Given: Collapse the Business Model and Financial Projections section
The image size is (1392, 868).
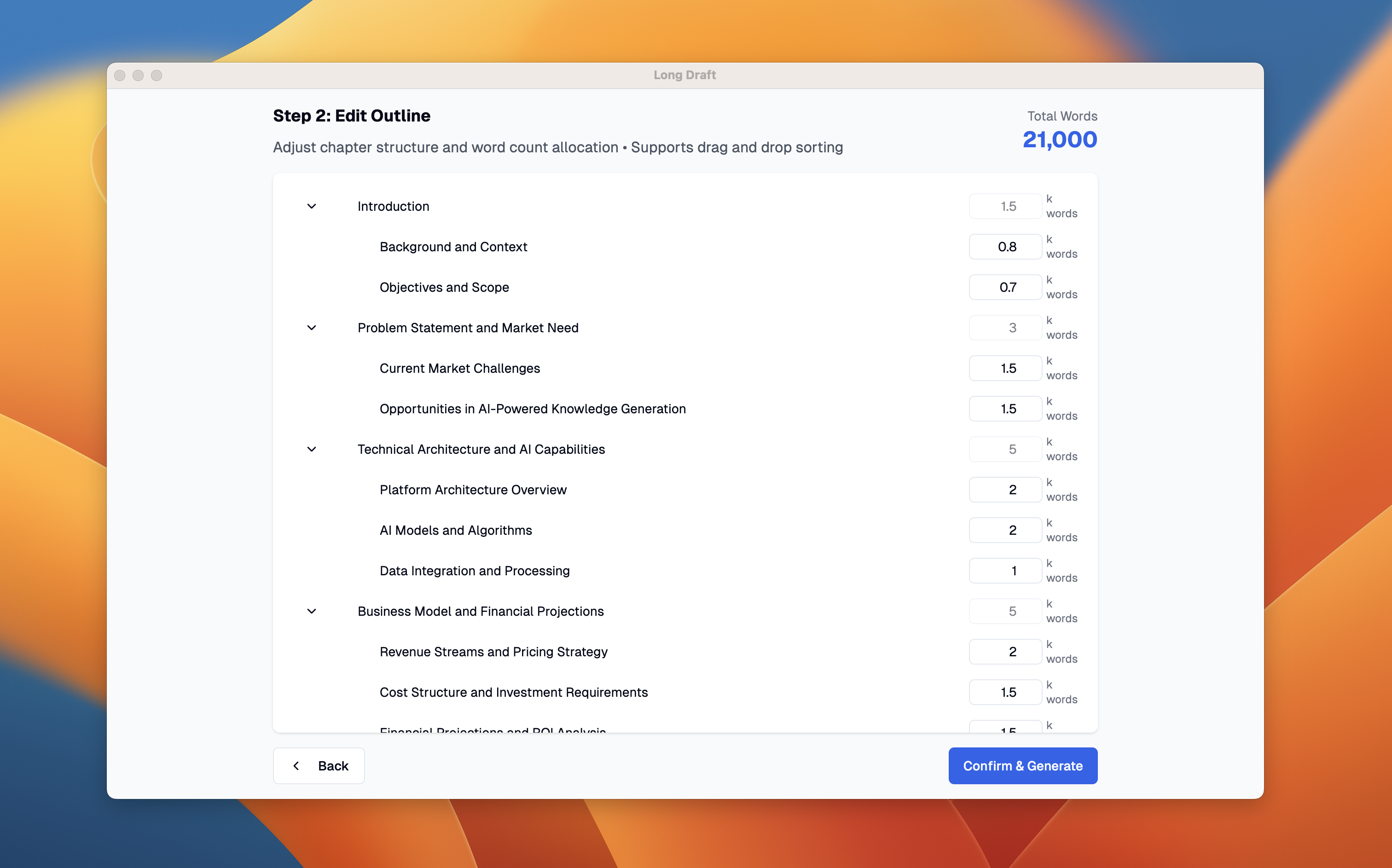Looking at the screenshot, I should click(x=312, y=611).
